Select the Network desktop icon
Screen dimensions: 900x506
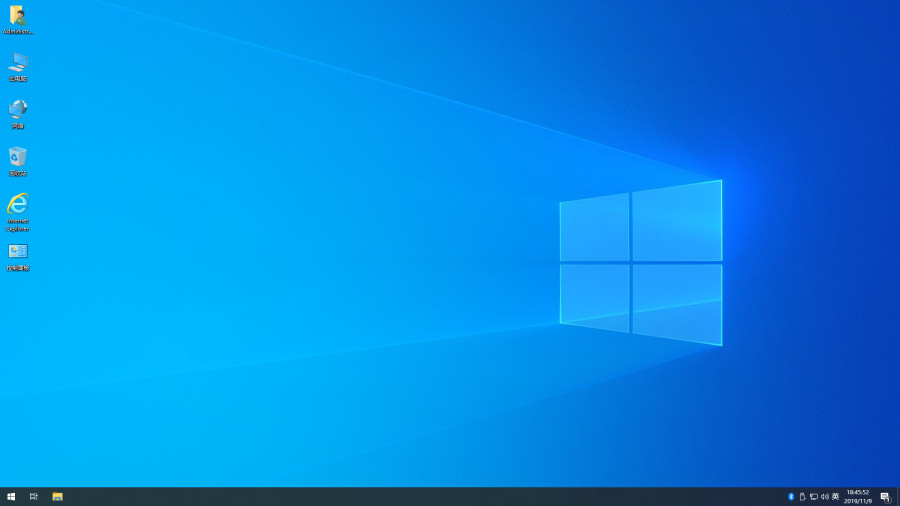18,114
